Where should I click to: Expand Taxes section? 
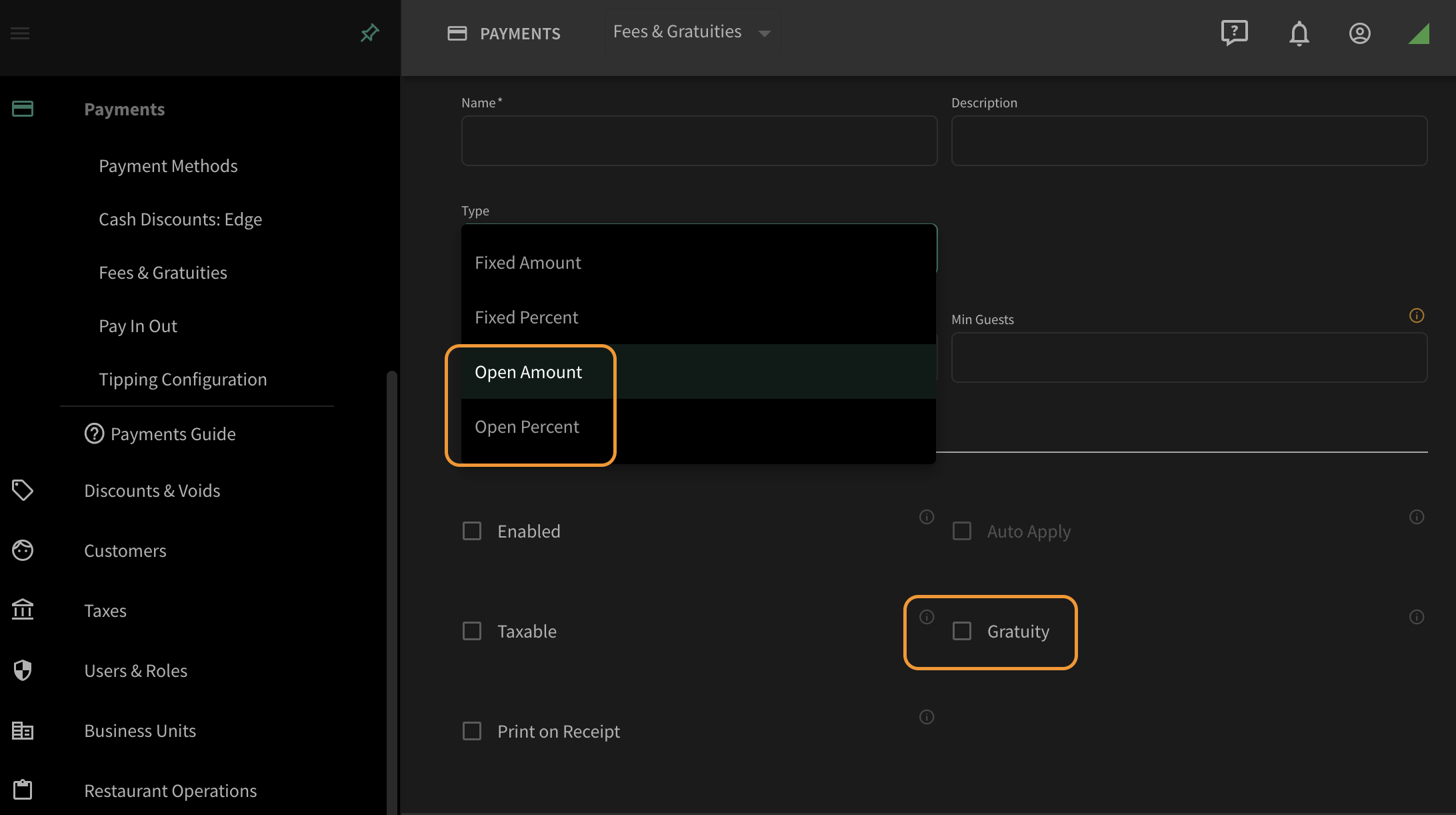coord(105,610)
